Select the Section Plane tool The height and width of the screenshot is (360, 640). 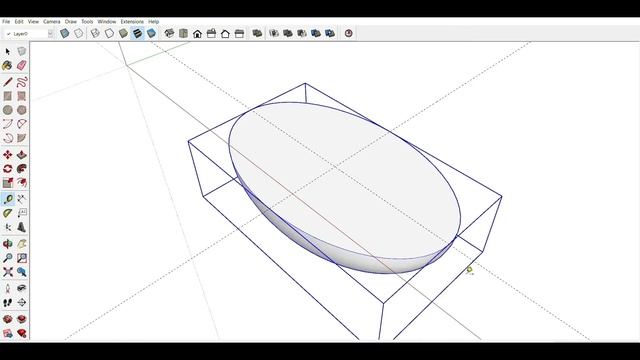[x=22, y=302]
